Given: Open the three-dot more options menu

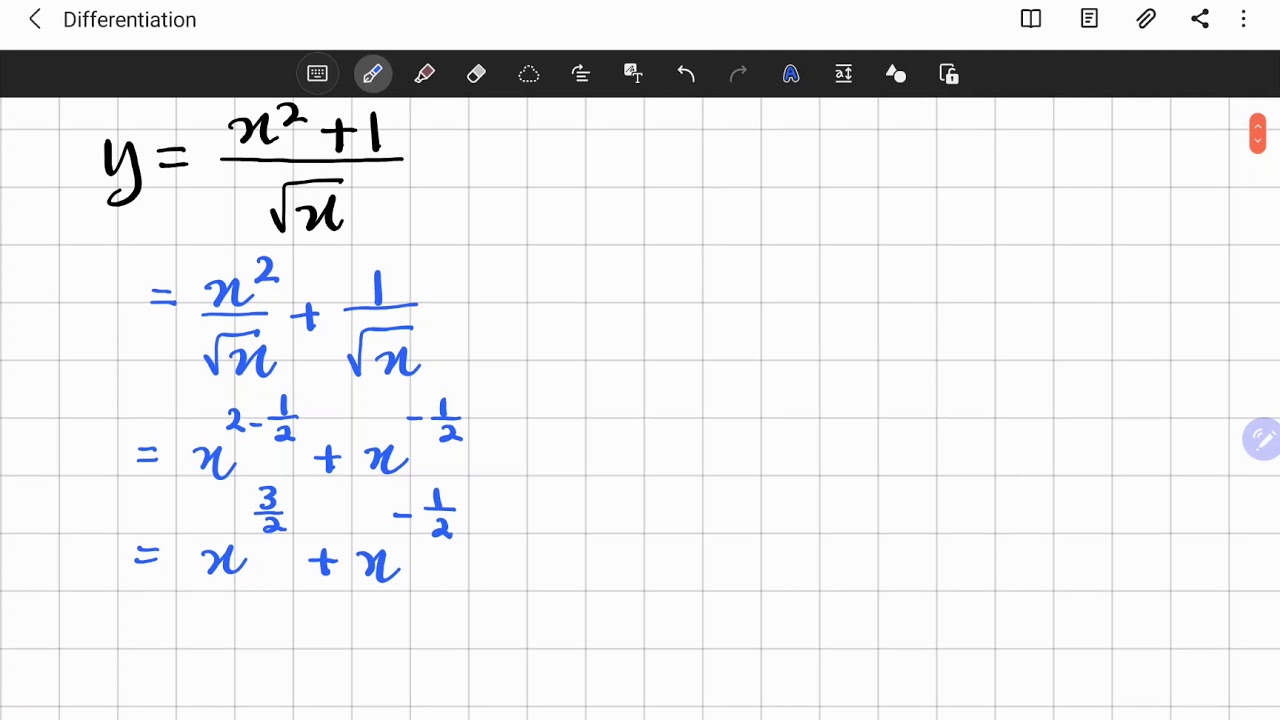Looking at the screenshot, I should [x=1244, y=19].
